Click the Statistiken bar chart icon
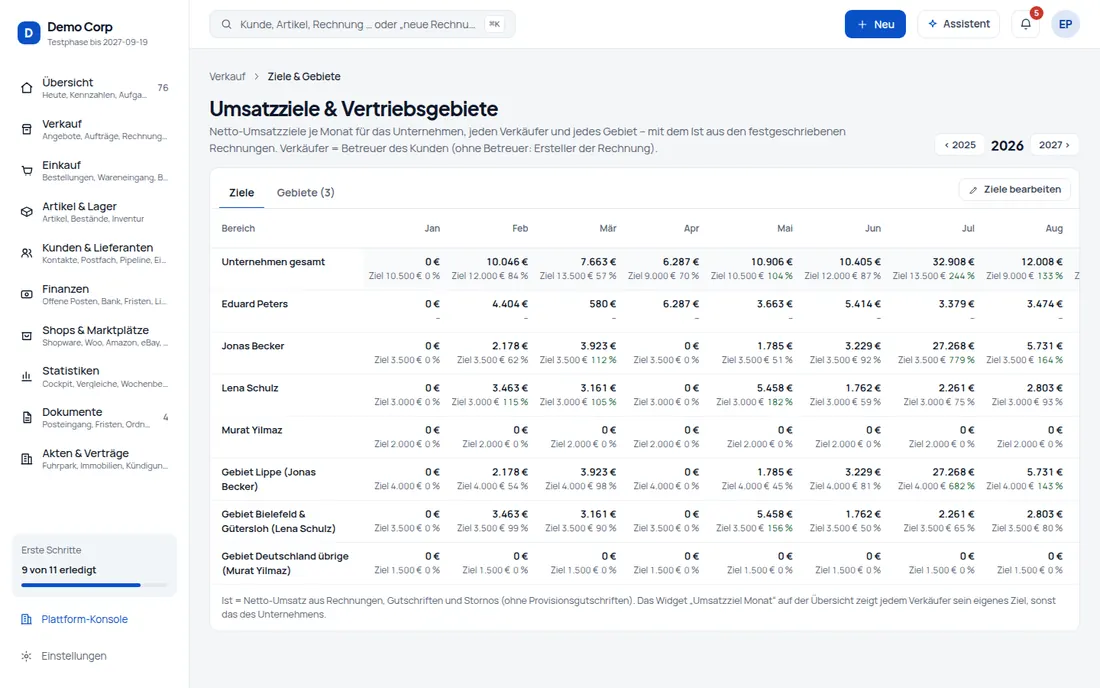Screen dimensions: 1100x688 (27, 377)
